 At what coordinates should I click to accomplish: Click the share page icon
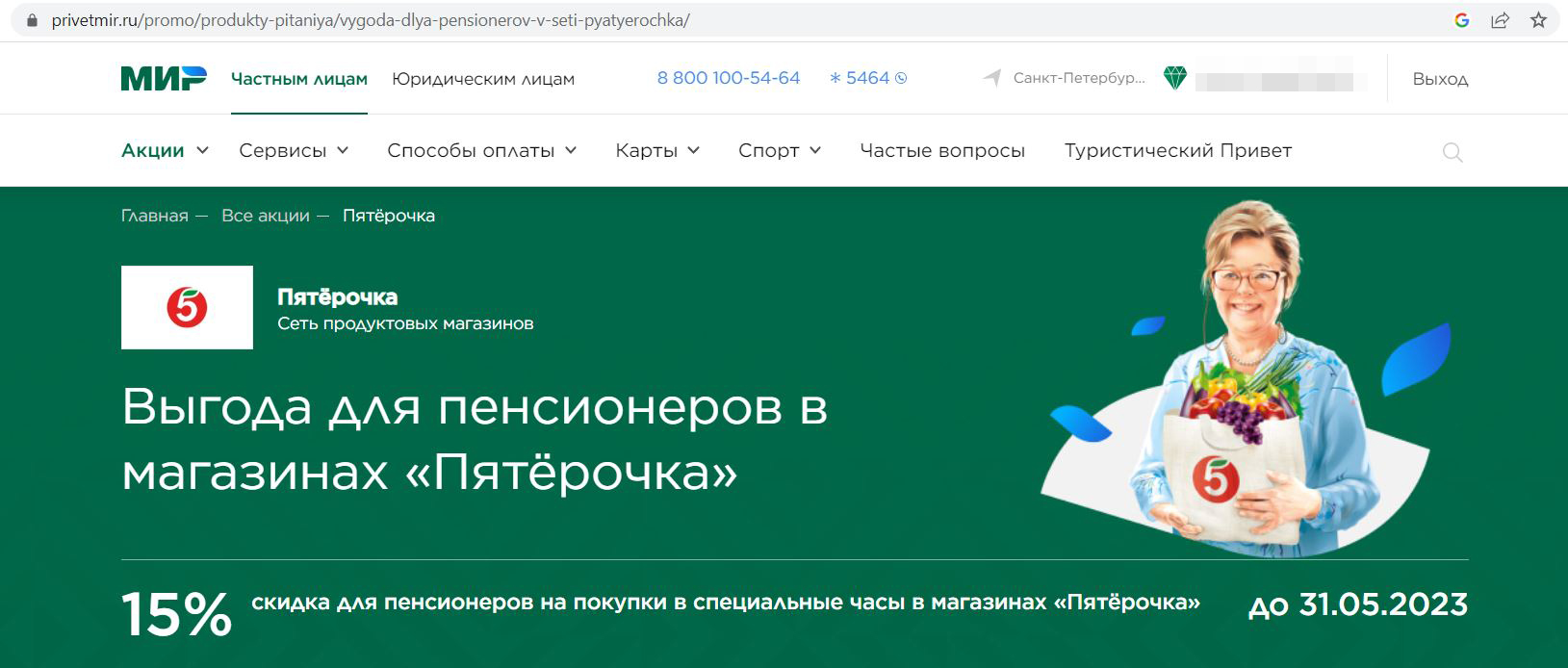coord(1500,20)
